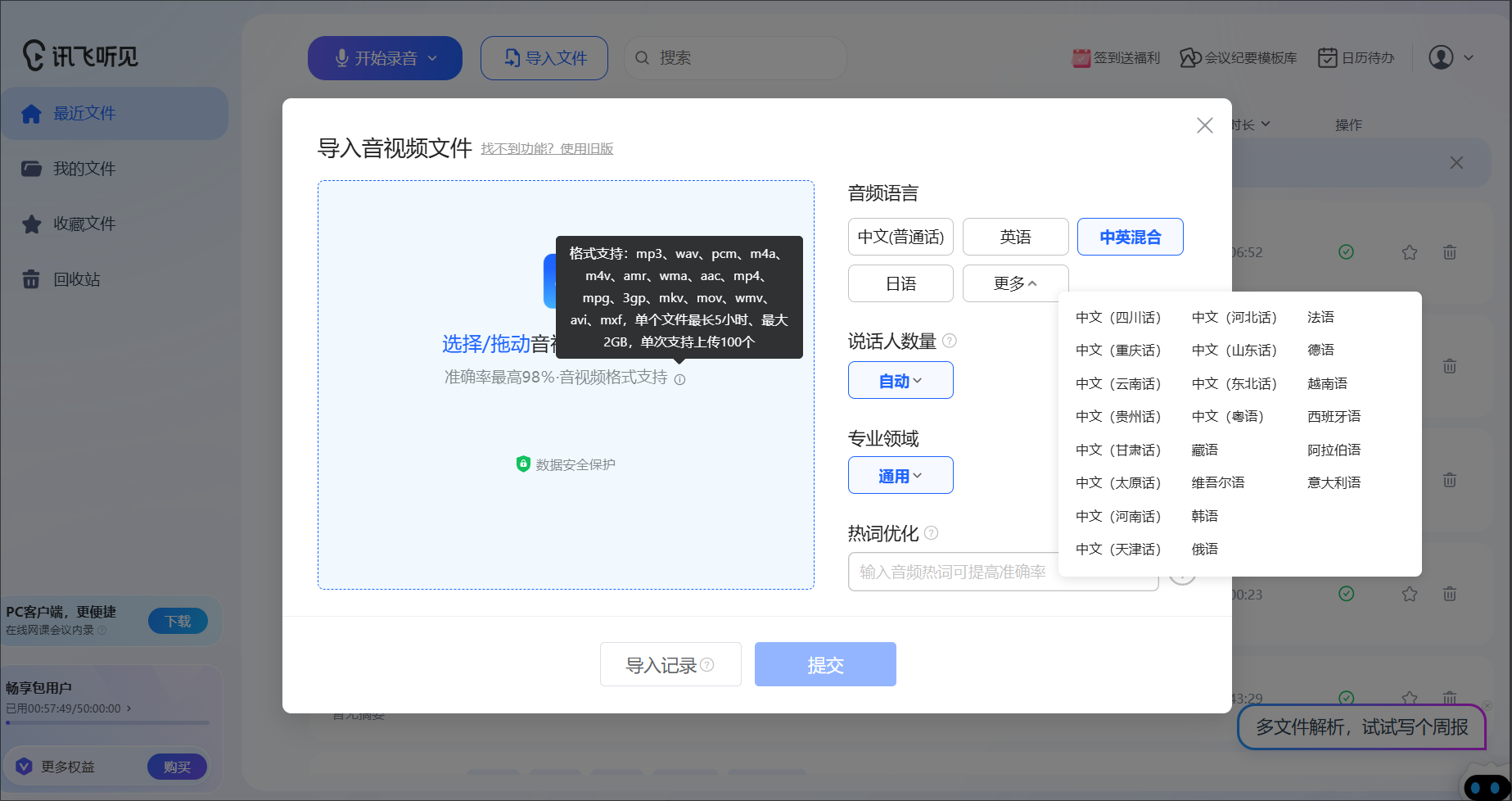
Task: Choose 中文(粤语) from list
Action: click(1228, 416)
